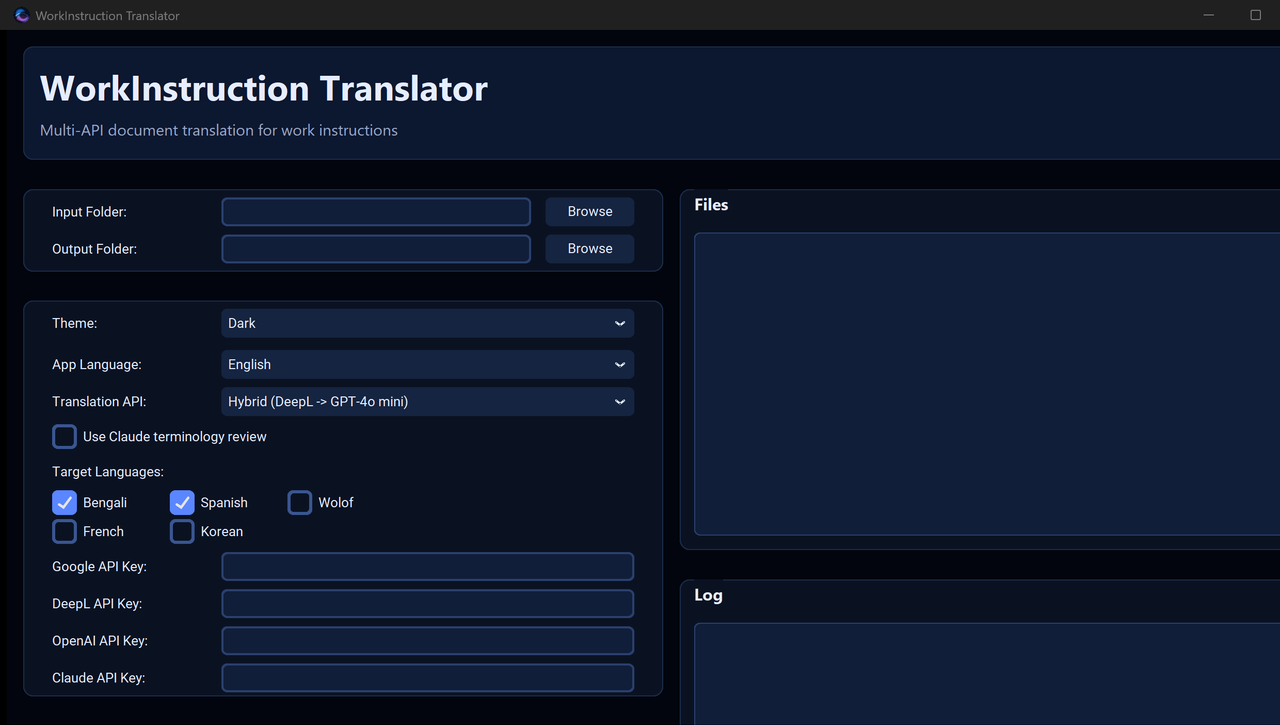Image resolution: width=1280 pixels, height=725 pixels.
Task: Expand the Translation API dropdown
Action: click(428, 402)
